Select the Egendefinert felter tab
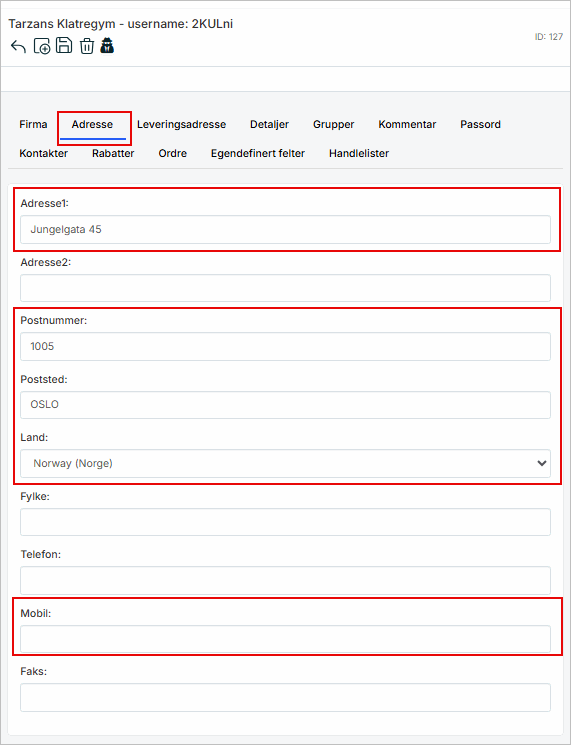Image resolution: width=571 pixels, height=745 pixels. pos(258,153)
